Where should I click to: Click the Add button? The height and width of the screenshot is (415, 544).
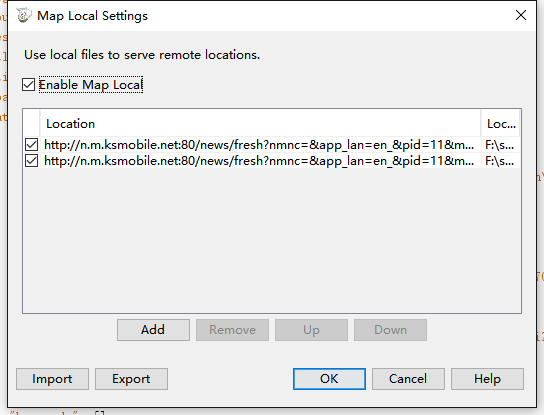153,330
